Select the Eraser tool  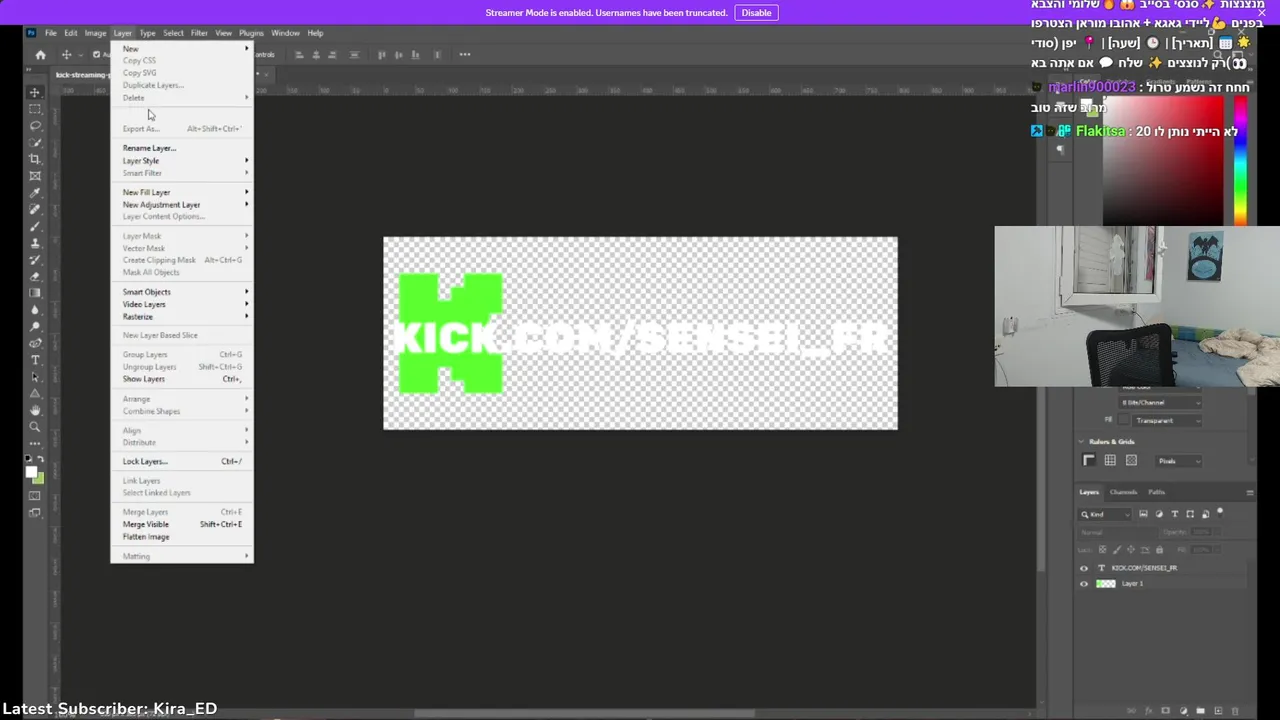[35, 277]
